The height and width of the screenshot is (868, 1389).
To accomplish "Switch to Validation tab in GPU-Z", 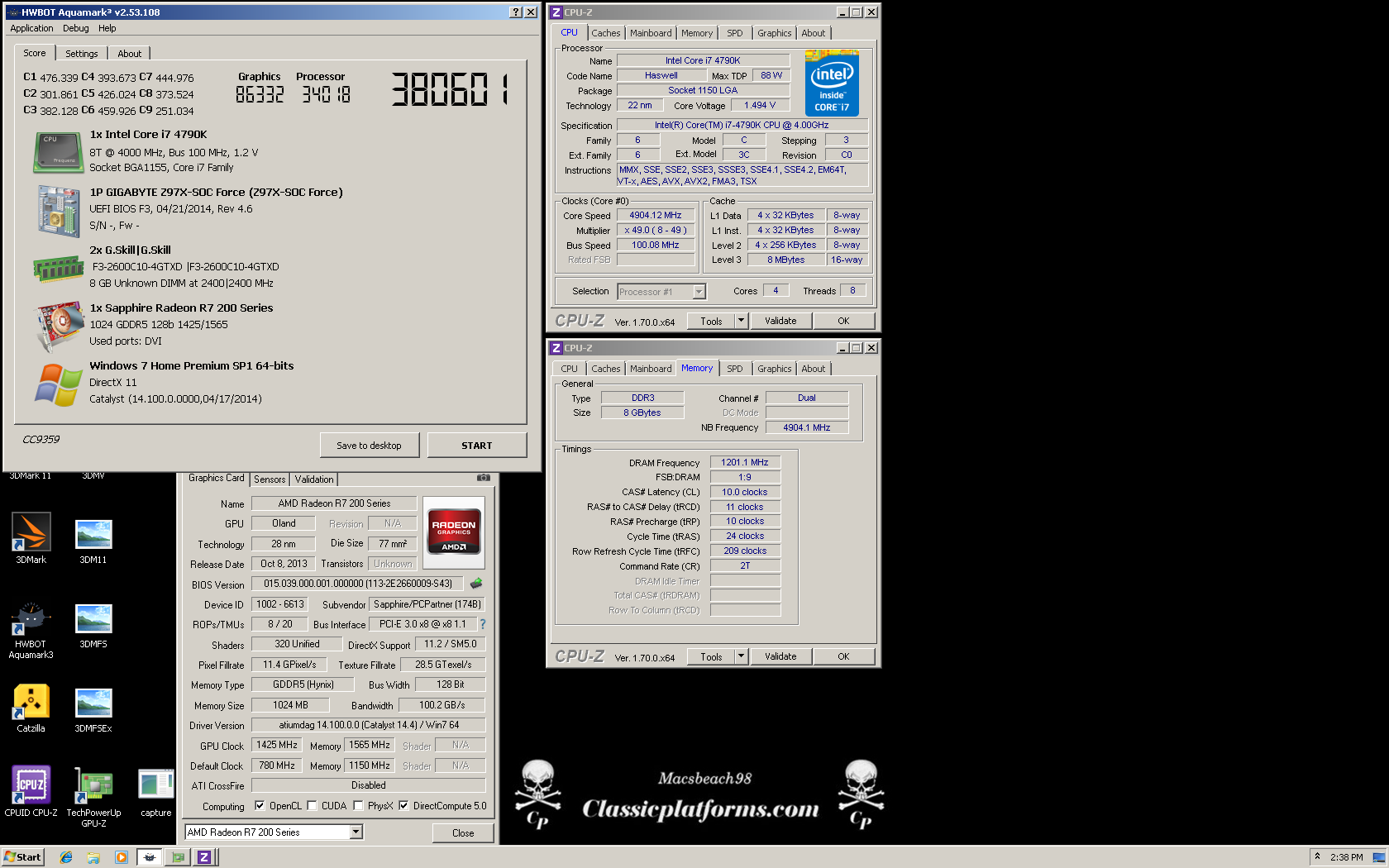I will [x=314, y=479].
